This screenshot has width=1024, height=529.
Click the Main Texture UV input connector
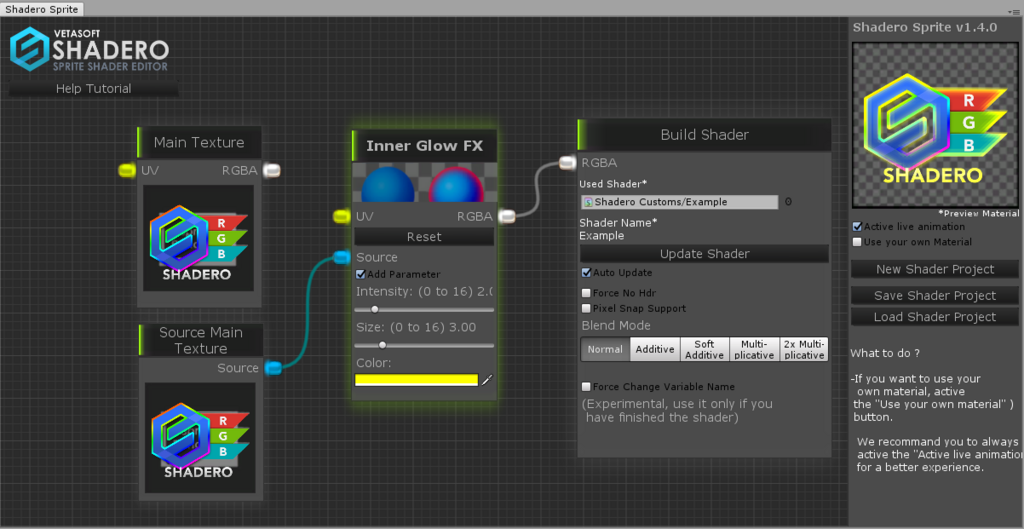pos(127,170)
